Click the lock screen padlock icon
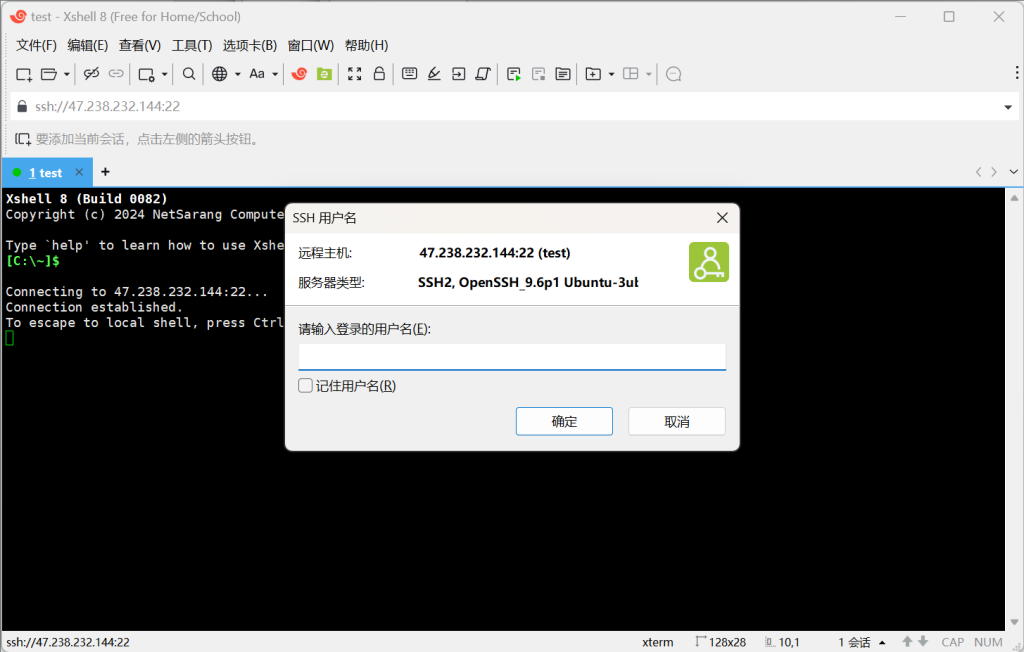 click(x=379, y=74)
